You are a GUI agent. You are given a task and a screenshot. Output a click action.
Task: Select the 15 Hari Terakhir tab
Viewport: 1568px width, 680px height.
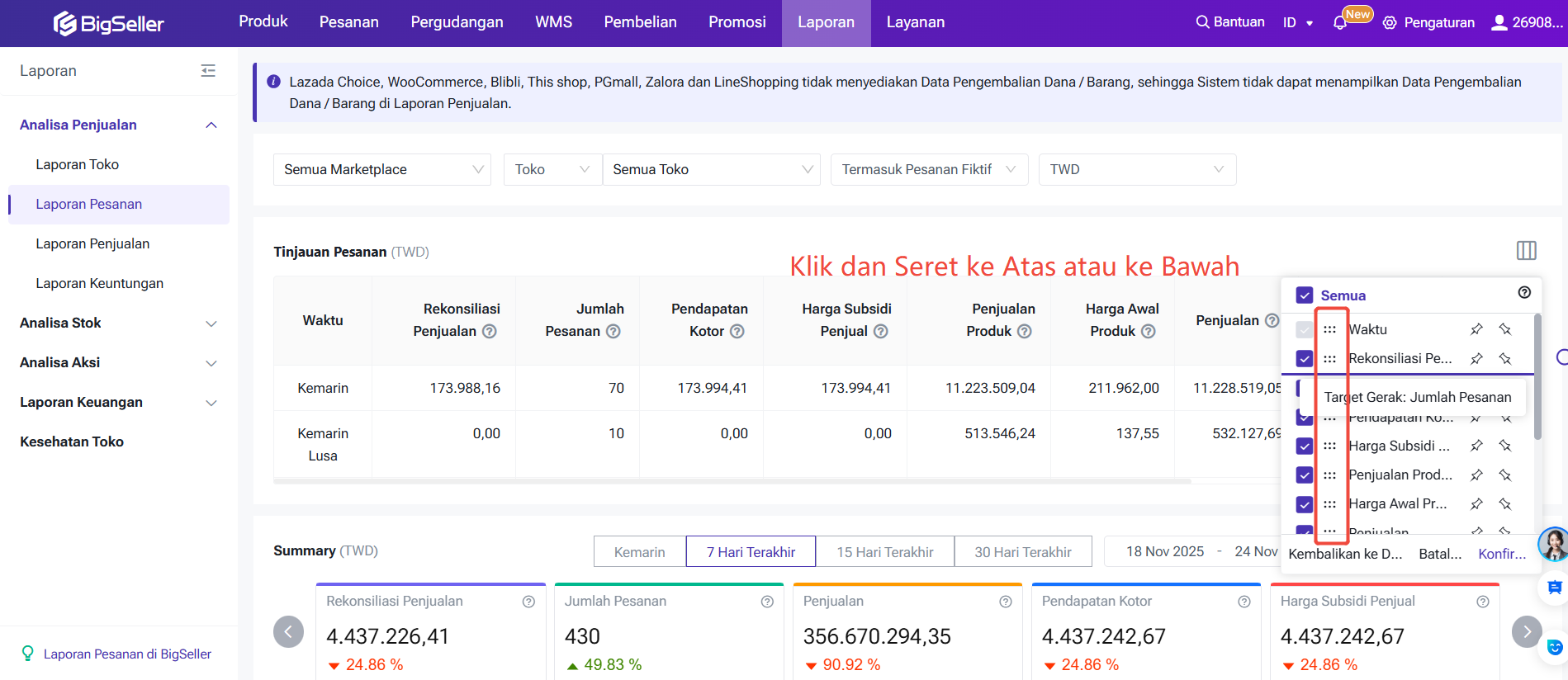[x=884, y=551]
